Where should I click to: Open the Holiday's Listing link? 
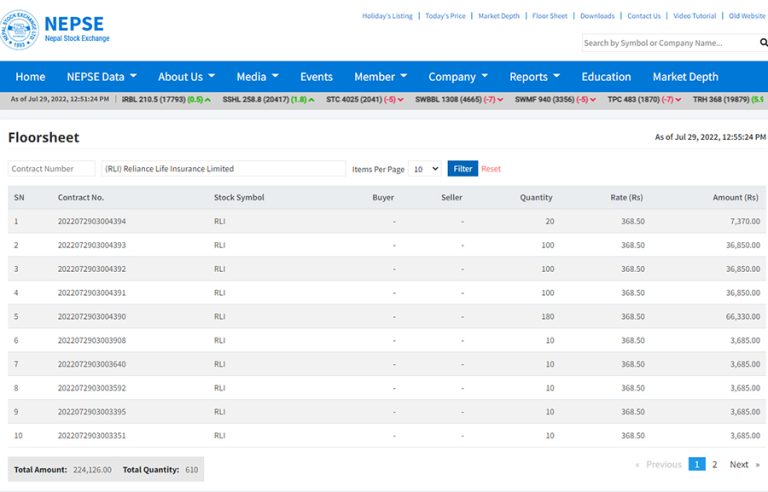pyautogui.click(x=387, y=16)
